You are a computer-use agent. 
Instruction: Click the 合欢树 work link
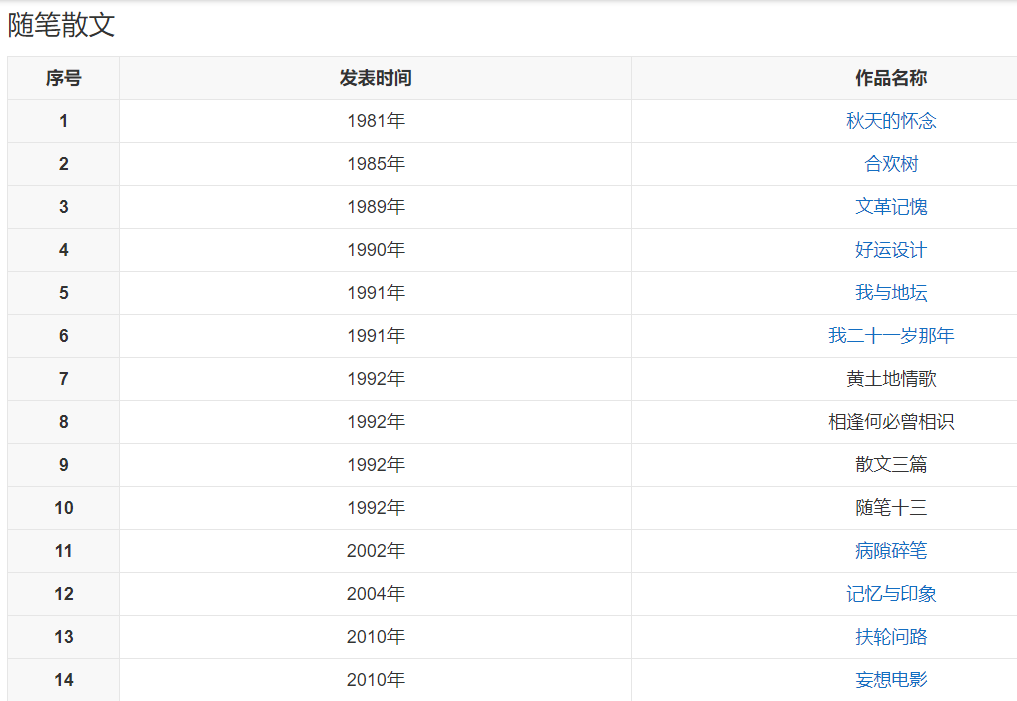pyautogui.click(x=891, y=164)
